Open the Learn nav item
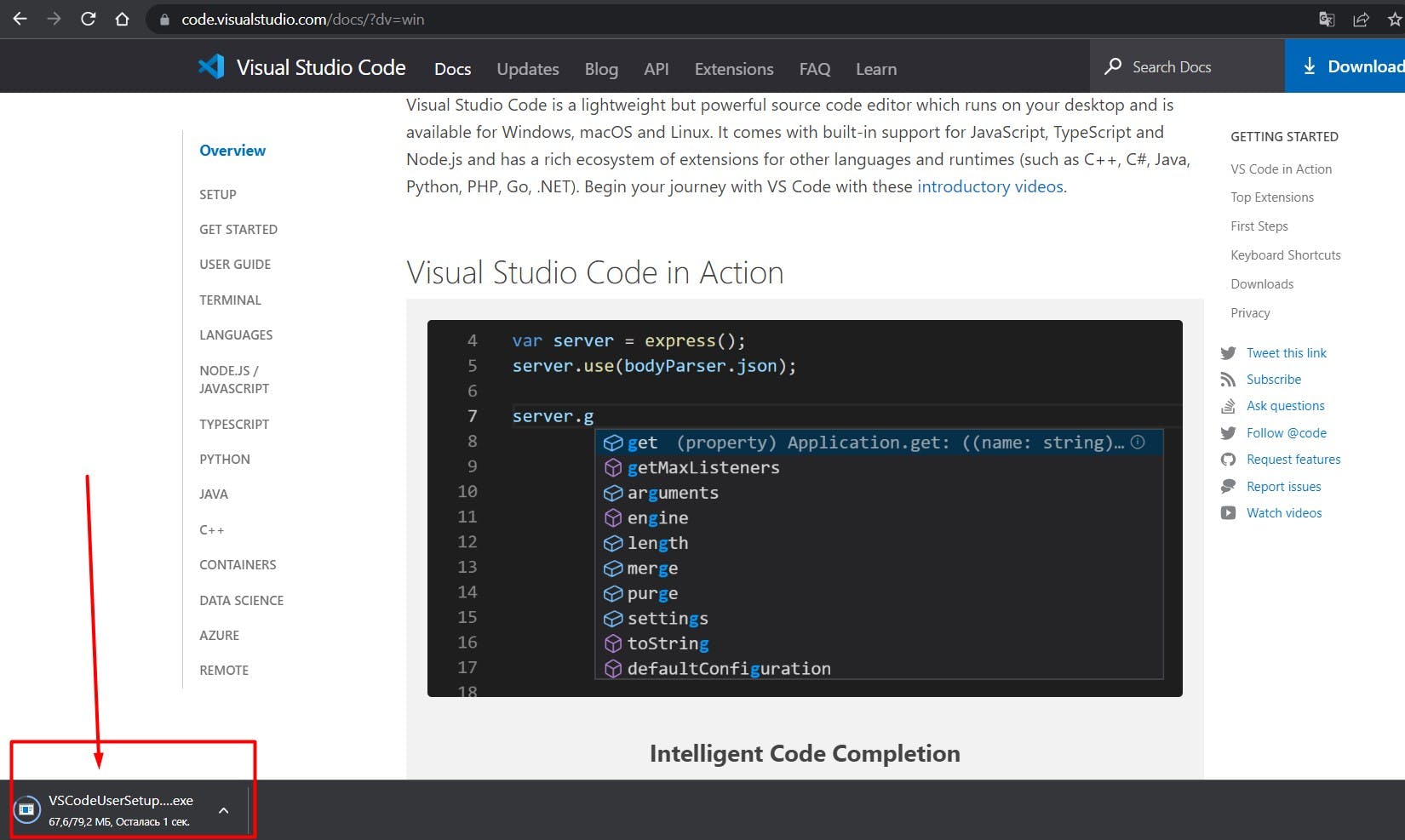 (x=876, y=69)
